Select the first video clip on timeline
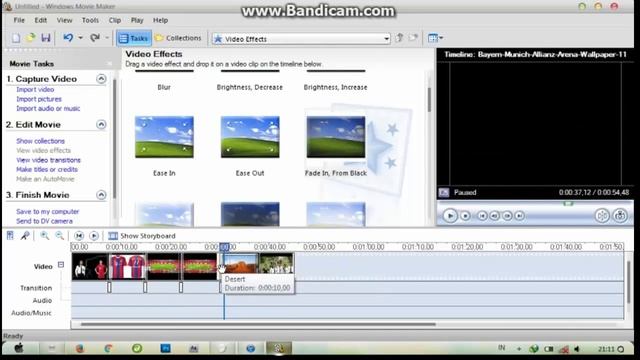 tap(90, 267)
